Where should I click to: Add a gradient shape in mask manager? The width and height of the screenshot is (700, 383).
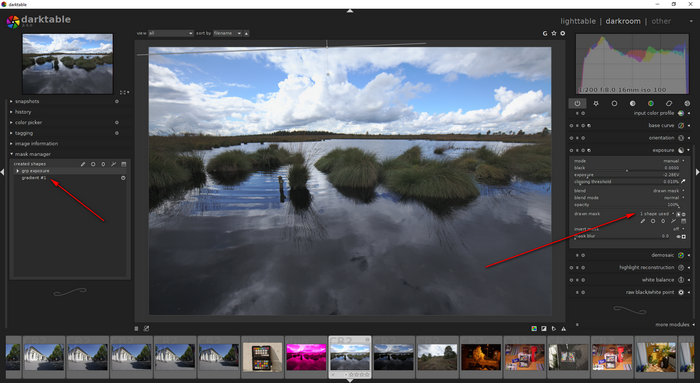coord(124,164)
